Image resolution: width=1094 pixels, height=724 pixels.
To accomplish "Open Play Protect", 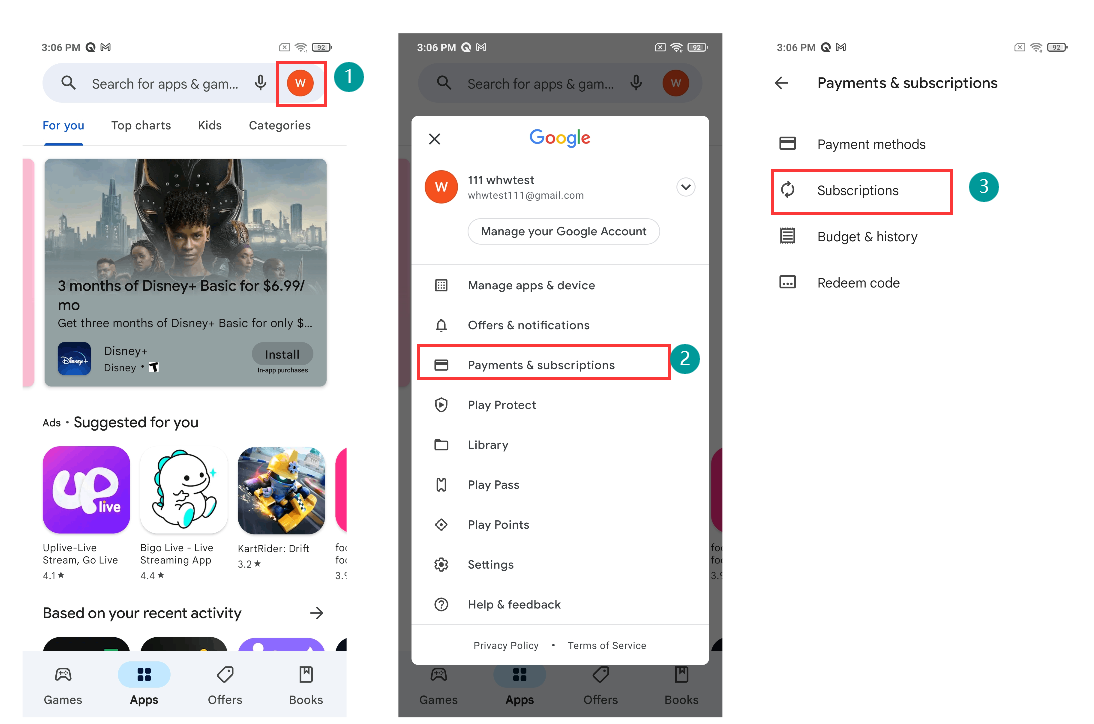I will coord(560,405).
